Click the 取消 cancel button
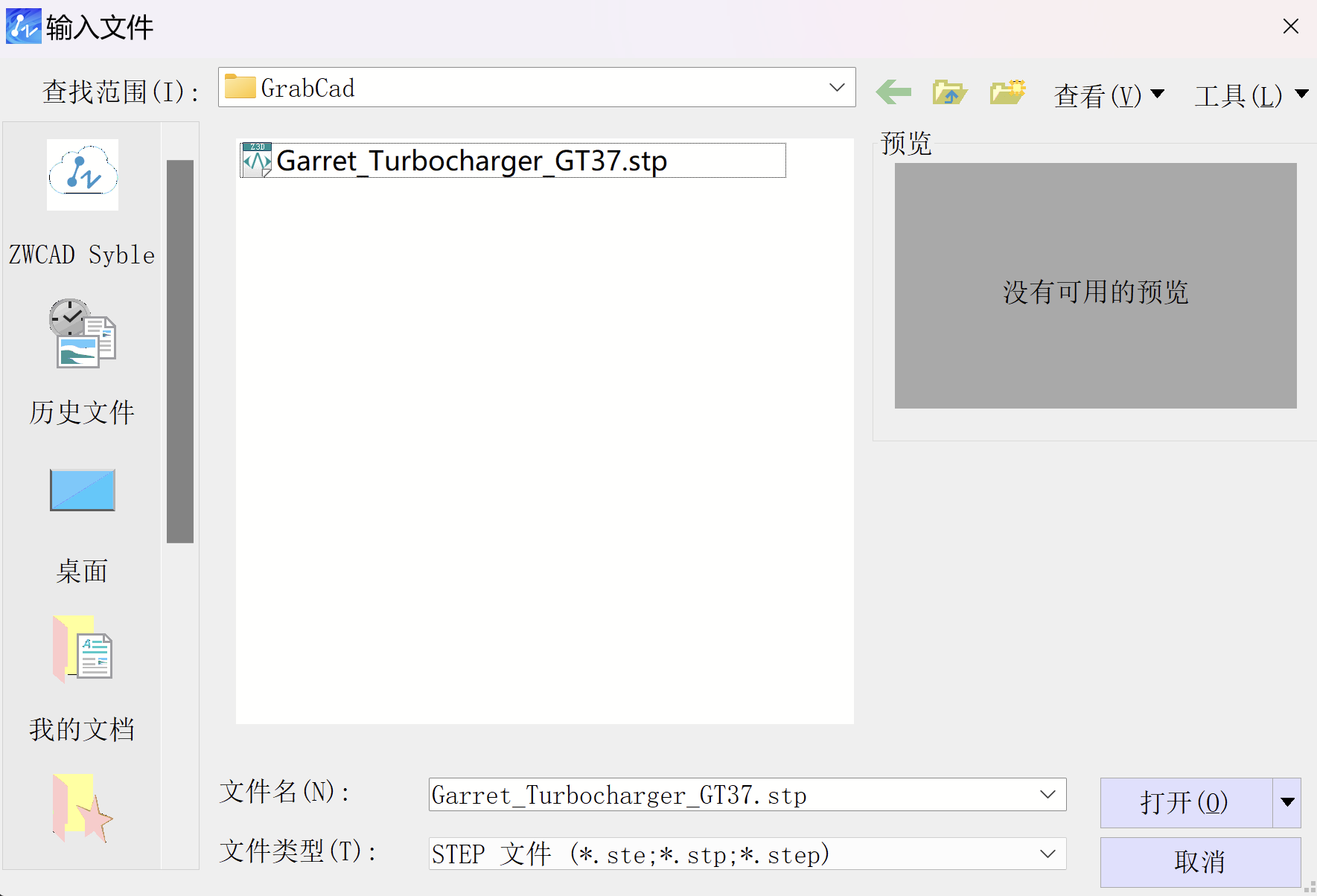 point(1200,862)
